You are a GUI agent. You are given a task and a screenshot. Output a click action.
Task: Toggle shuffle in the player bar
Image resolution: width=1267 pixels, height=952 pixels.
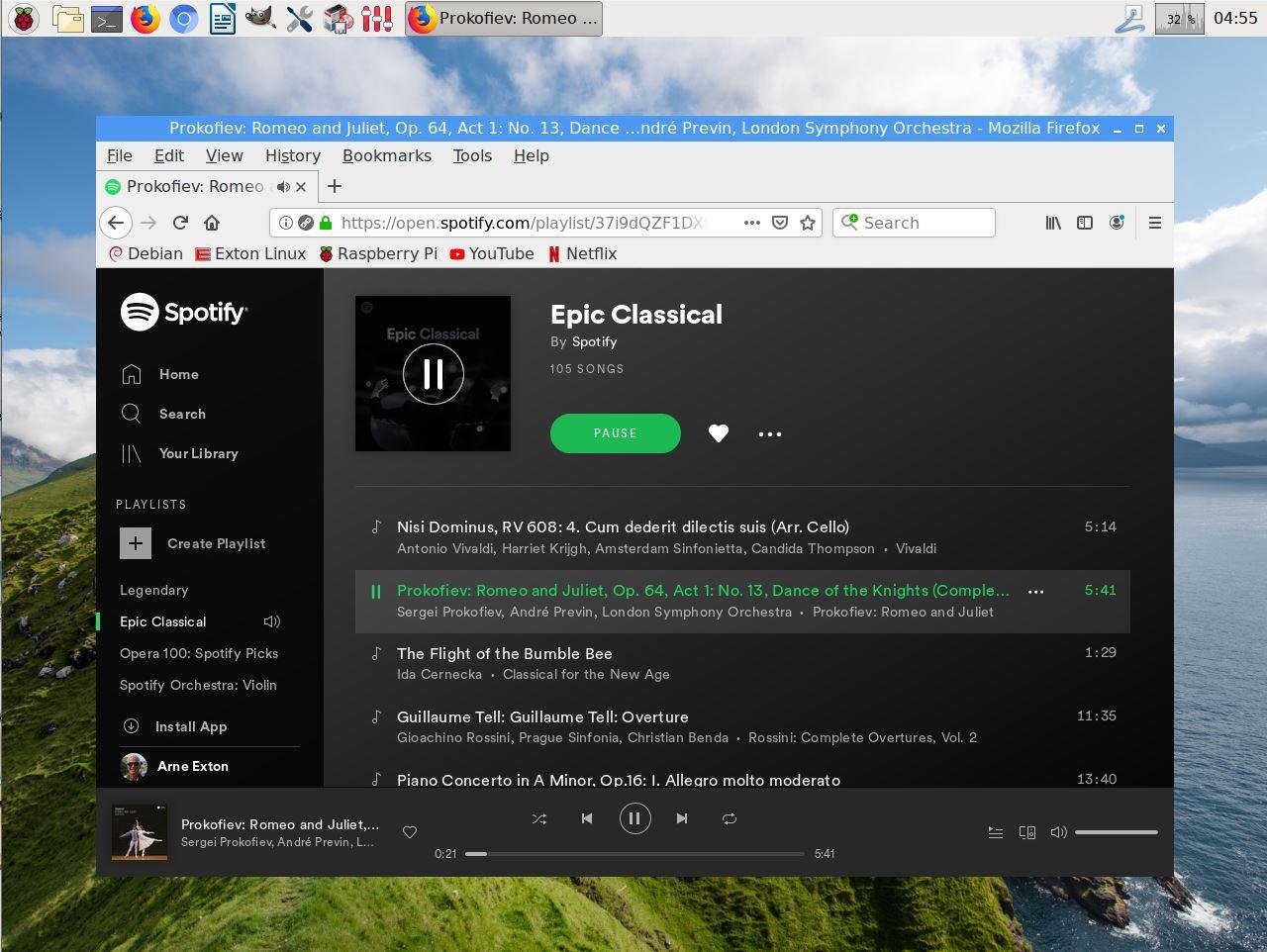539,818
